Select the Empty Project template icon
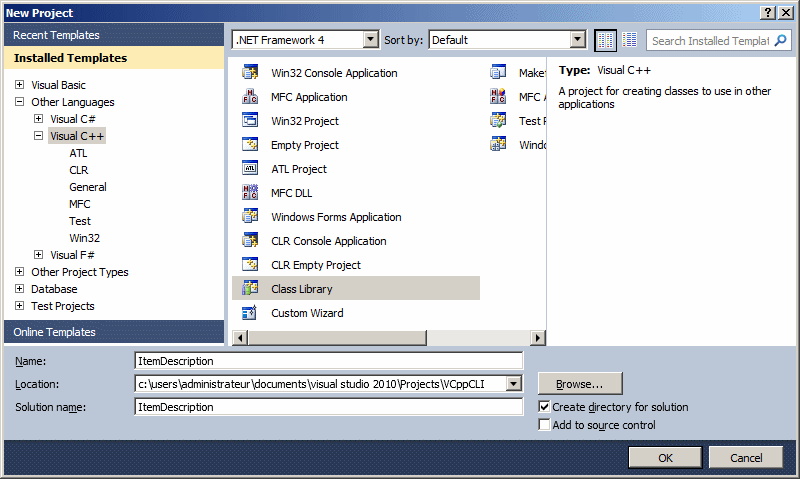The image size is (800, 479). click(x=250, y=144)
